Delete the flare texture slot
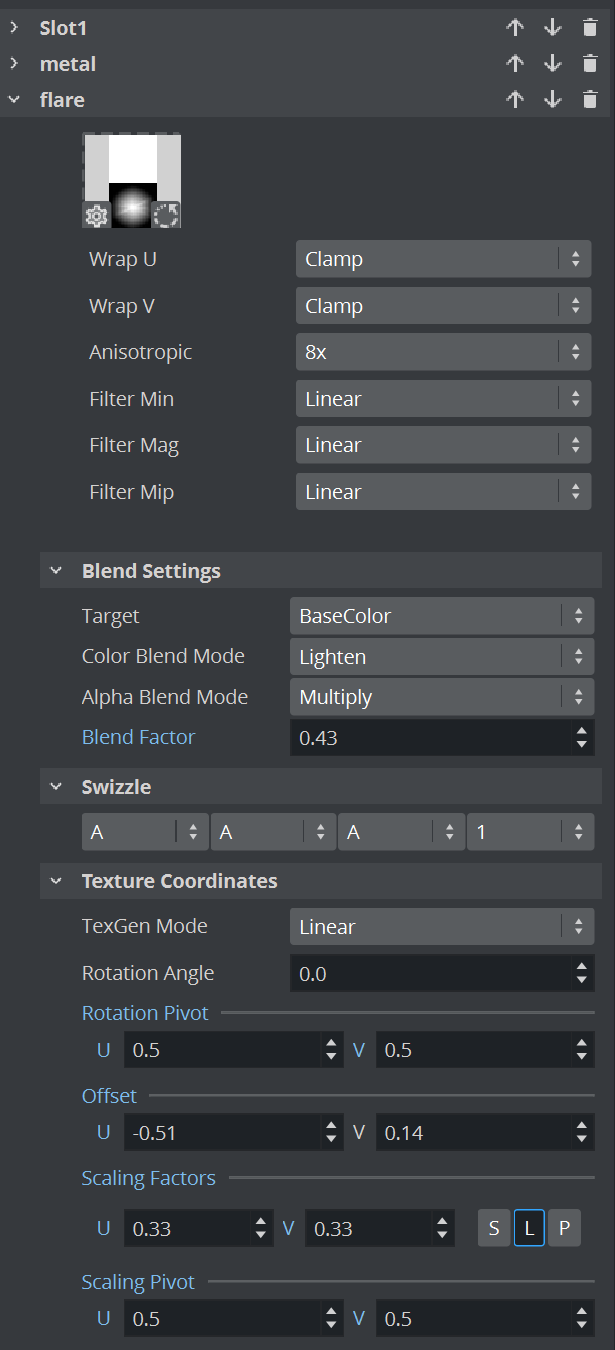Viewport: 615px width, 1350px height. coord(590,99)
